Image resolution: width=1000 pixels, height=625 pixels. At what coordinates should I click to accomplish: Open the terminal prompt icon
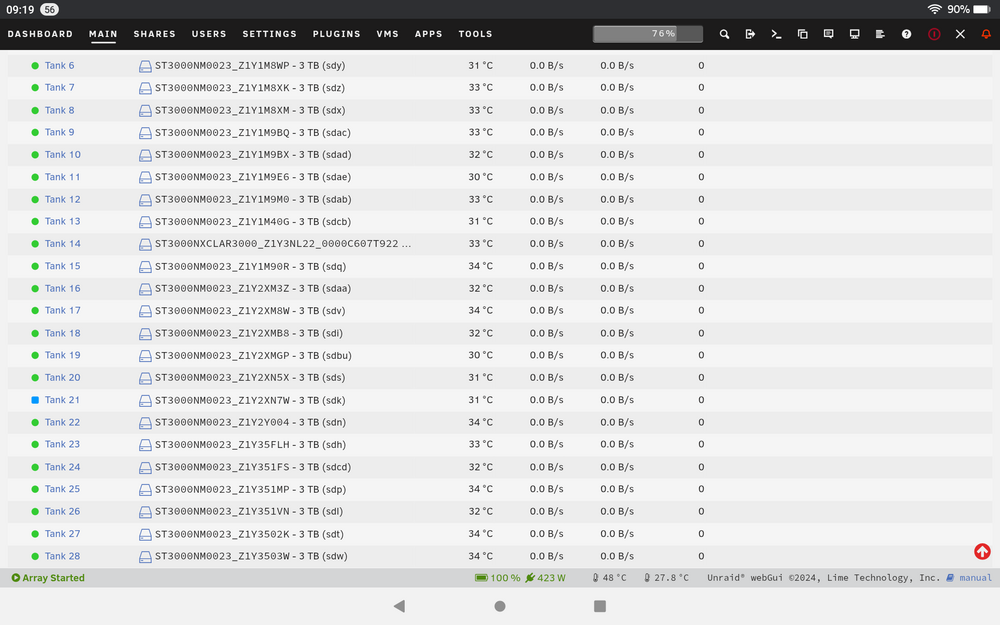point(776,34)
